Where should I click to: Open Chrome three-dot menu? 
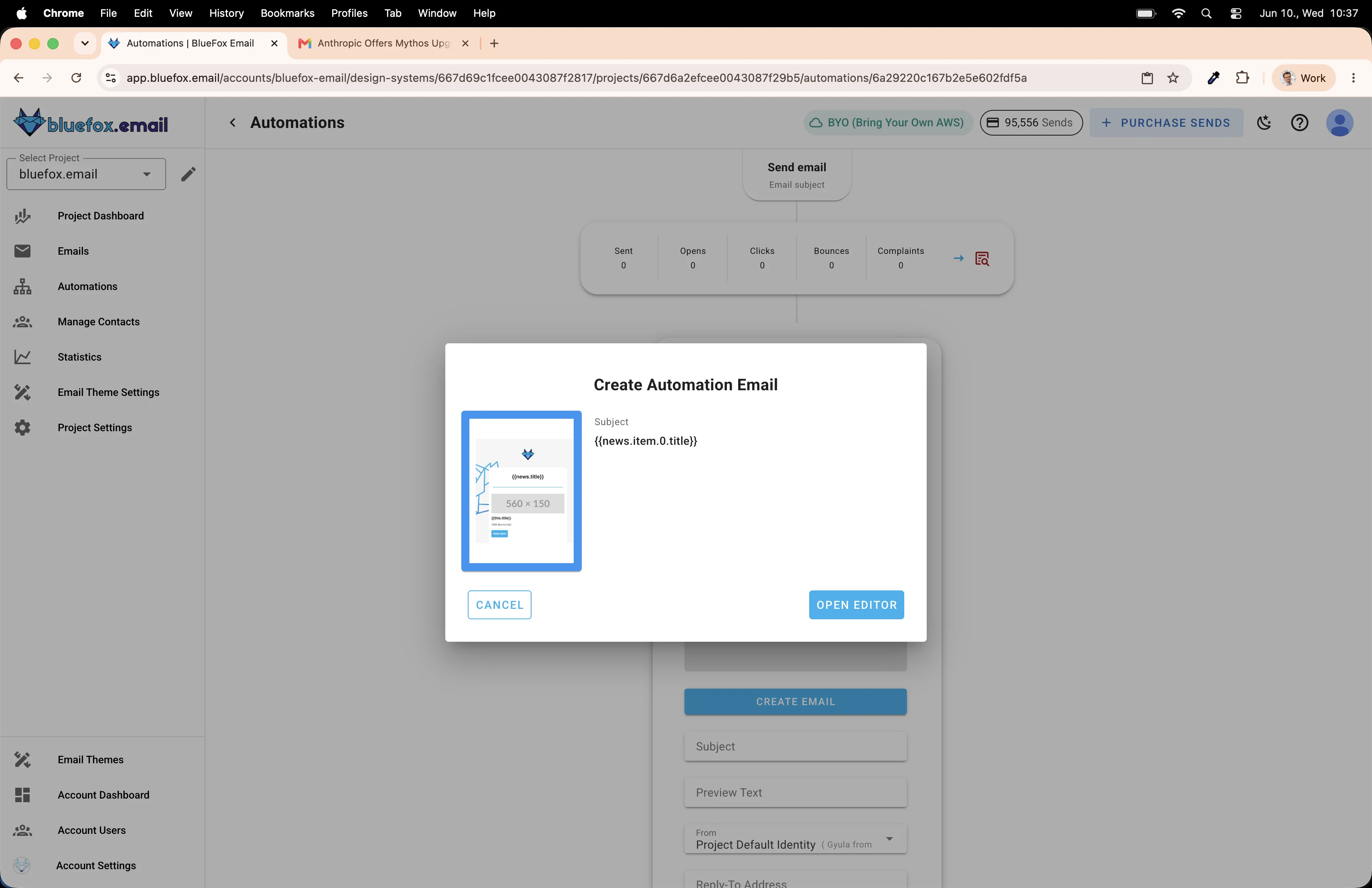coord(1353,78)
